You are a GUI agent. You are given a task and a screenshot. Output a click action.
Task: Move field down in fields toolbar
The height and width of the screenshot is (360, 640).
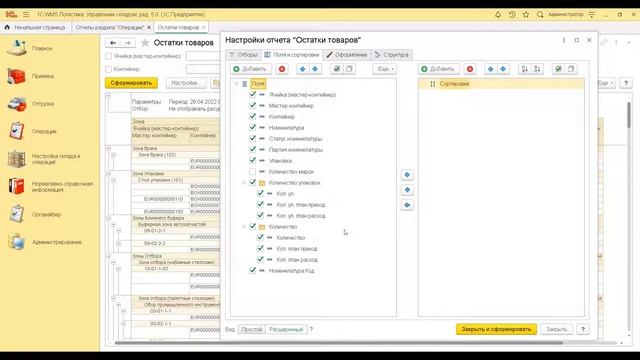pos(315,69)
